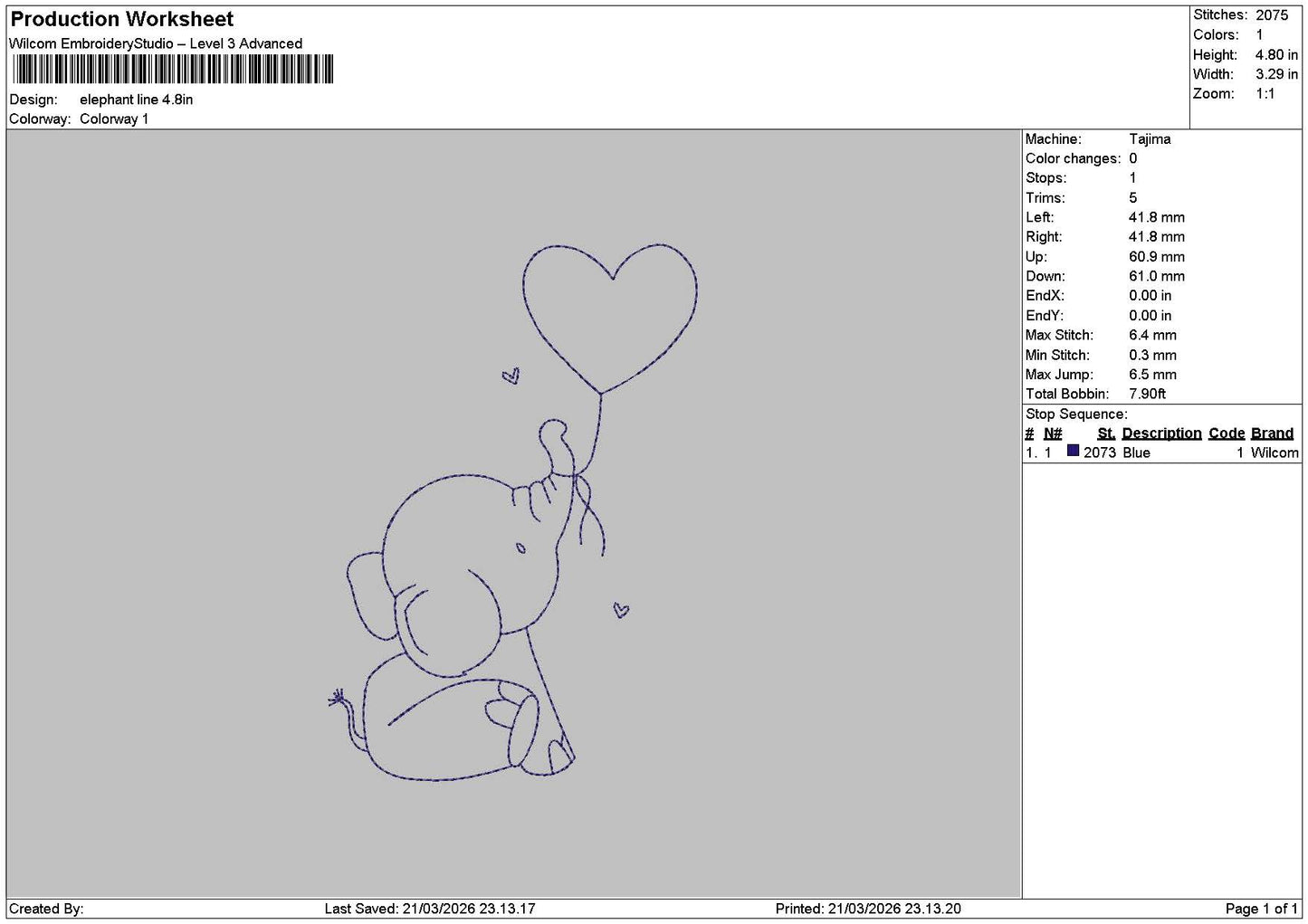The width and height of the screenshot is (1308, 924).
Task: Select the 'Colorway 1' value
Action: [x=114, y=119]
